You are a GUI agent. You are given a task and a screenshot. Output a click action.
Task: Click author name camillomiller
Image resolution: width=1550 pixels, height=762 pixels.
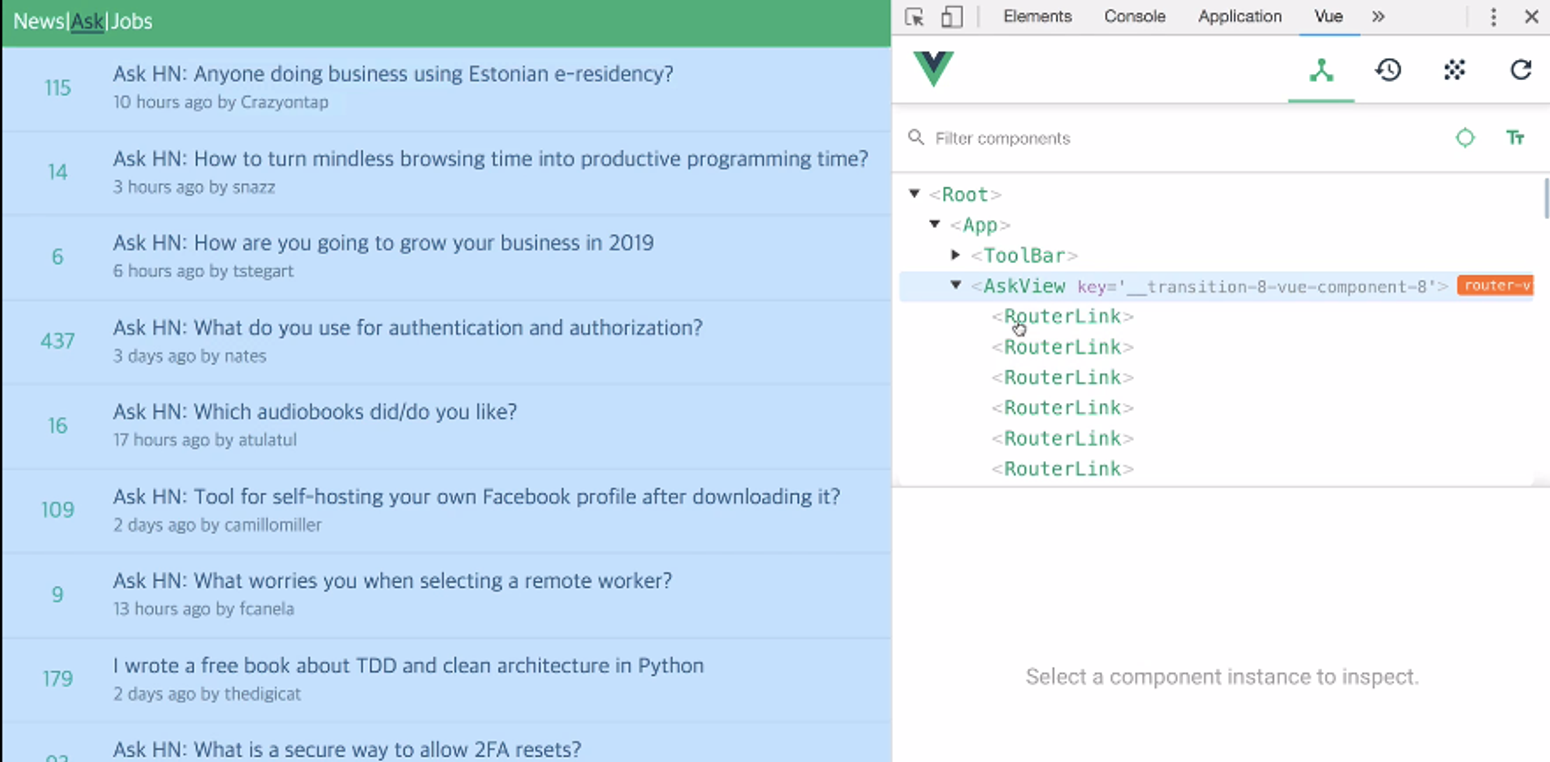click(x=273, y=525)
